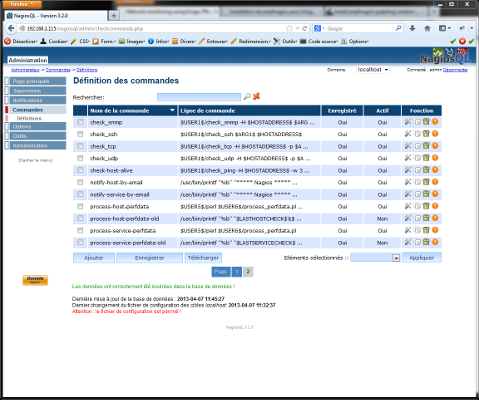The image size is (479, 400).
Task: Clear the search with the red X icon
Action: pyautogui.click(x=256, y=97)
